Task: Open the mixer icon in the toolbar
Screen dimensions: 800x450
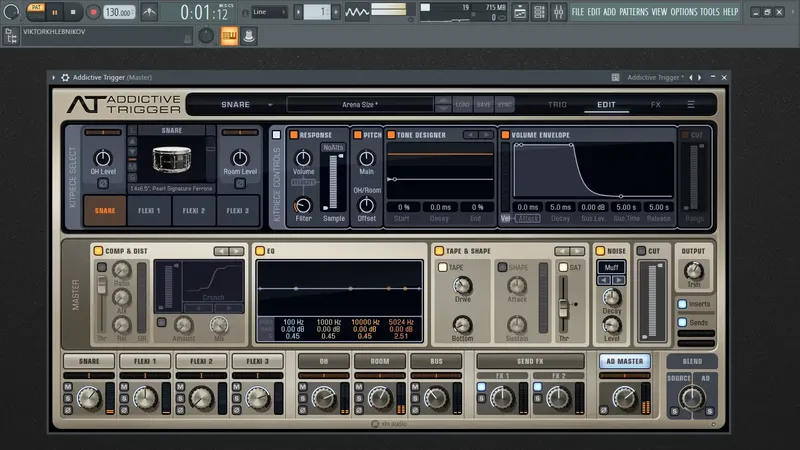Action: pos(558,12)
